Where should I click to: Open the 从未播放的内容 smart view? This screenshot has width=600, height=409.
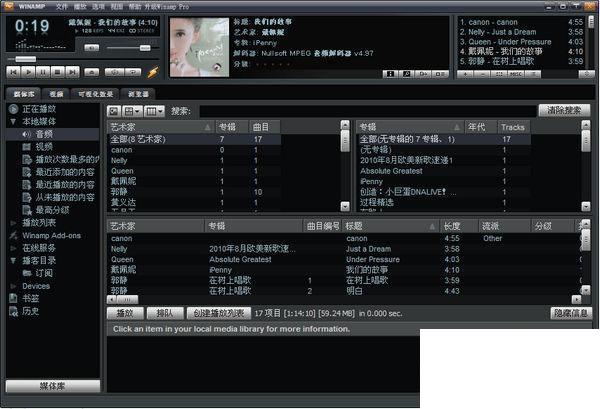pyautogui.click(x=65, y=197)
